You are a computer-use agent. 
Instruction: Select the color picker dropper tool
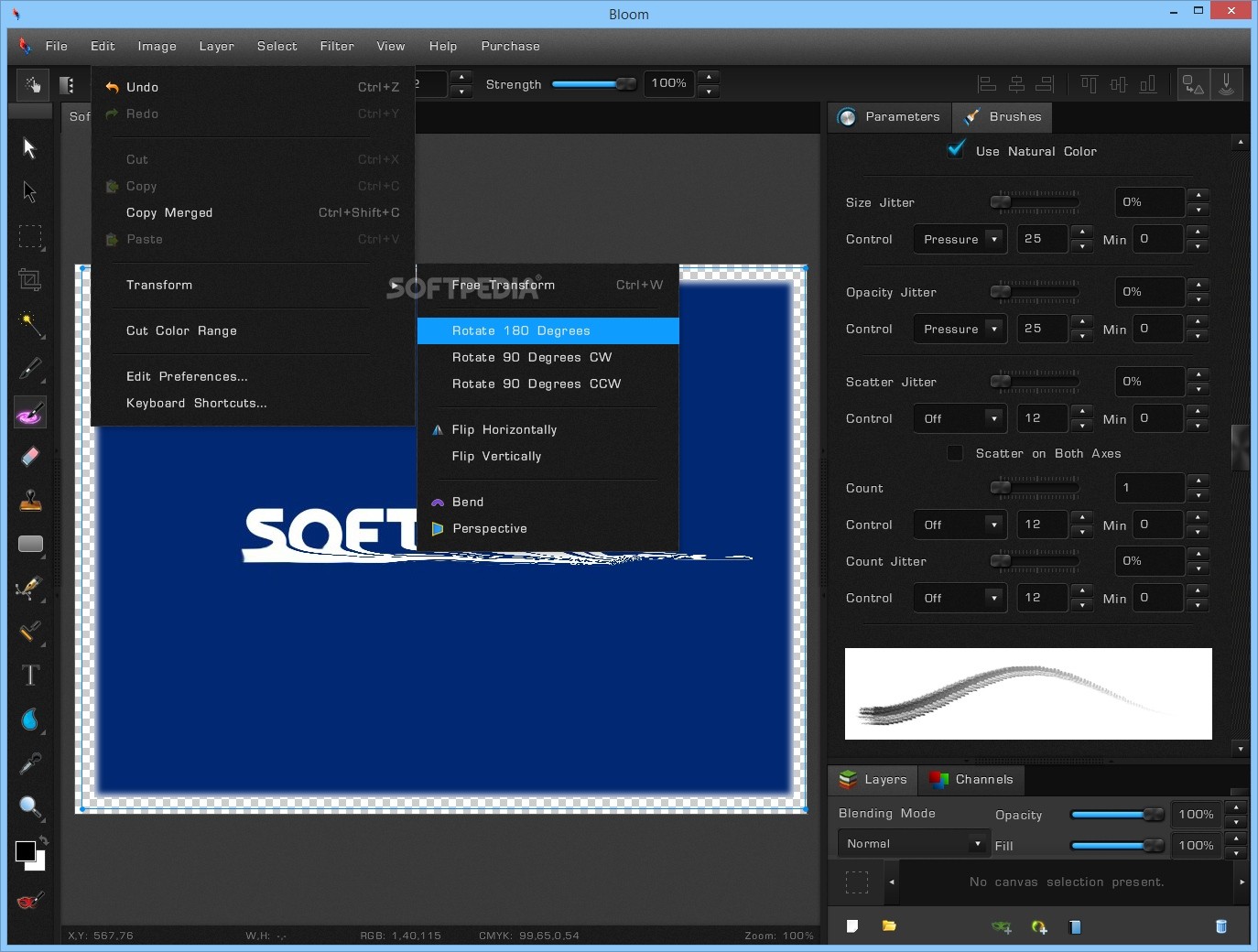click(30, 763)
